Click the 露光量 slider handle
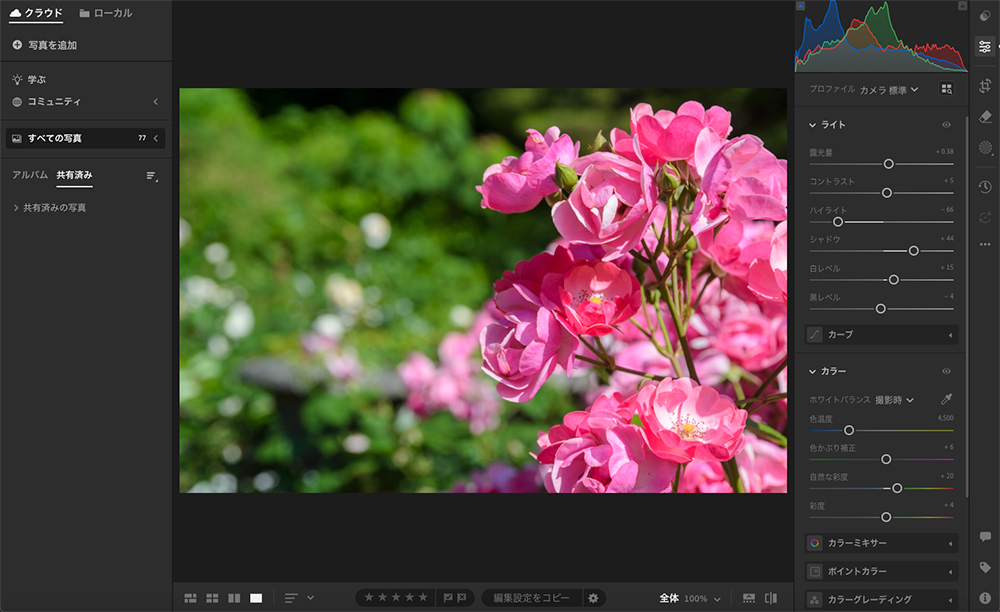The height and width of the screenshot is (612, 1000). (x=888, y=164)
